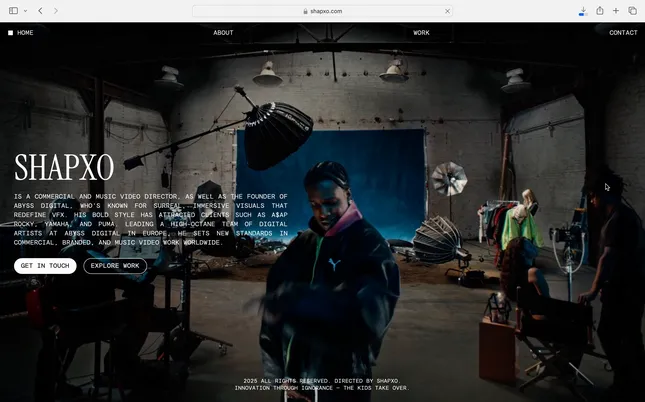Open the HOME nav link
Image resolution: width=645 pixels, height=402 pixels.
tap(25, 33)
